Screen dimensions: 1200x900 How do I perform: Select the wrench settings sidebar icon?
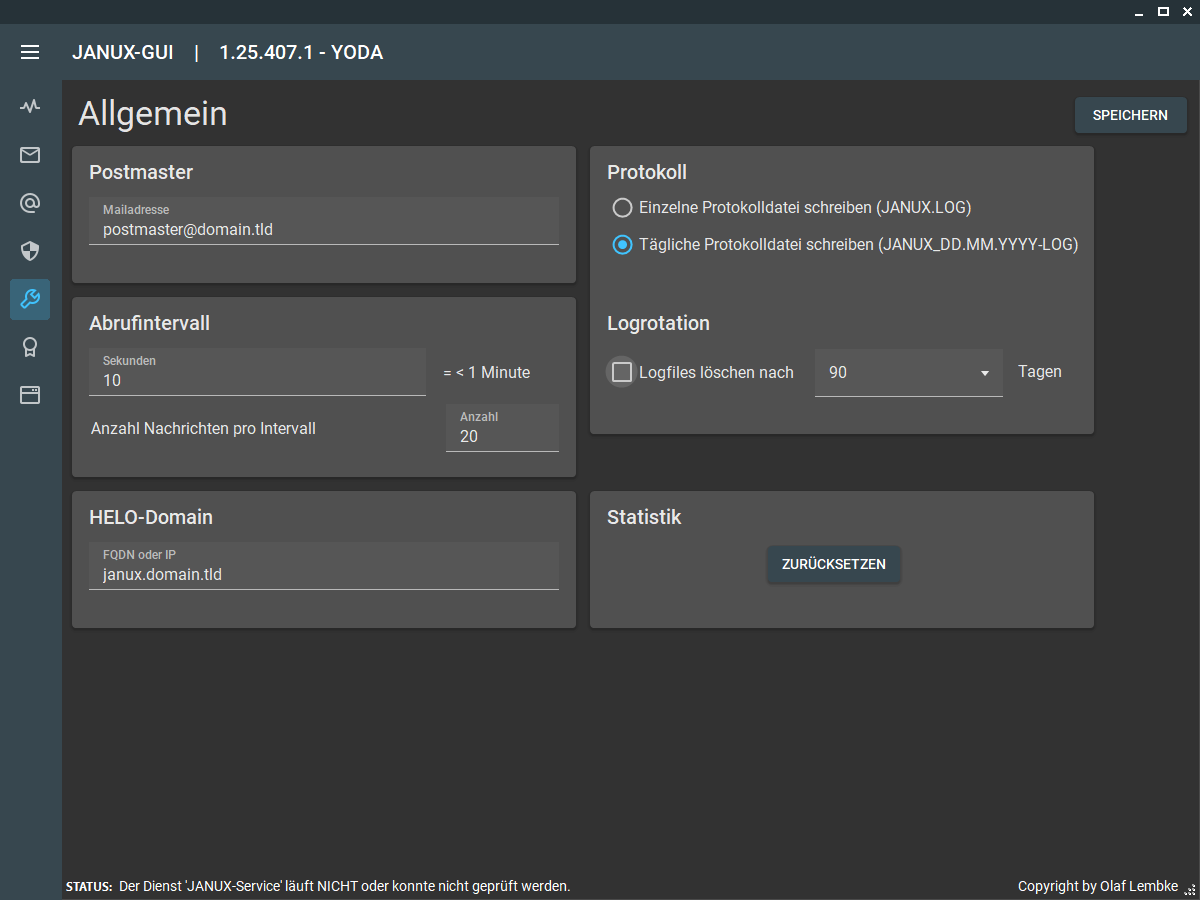[x=30, y=299]
